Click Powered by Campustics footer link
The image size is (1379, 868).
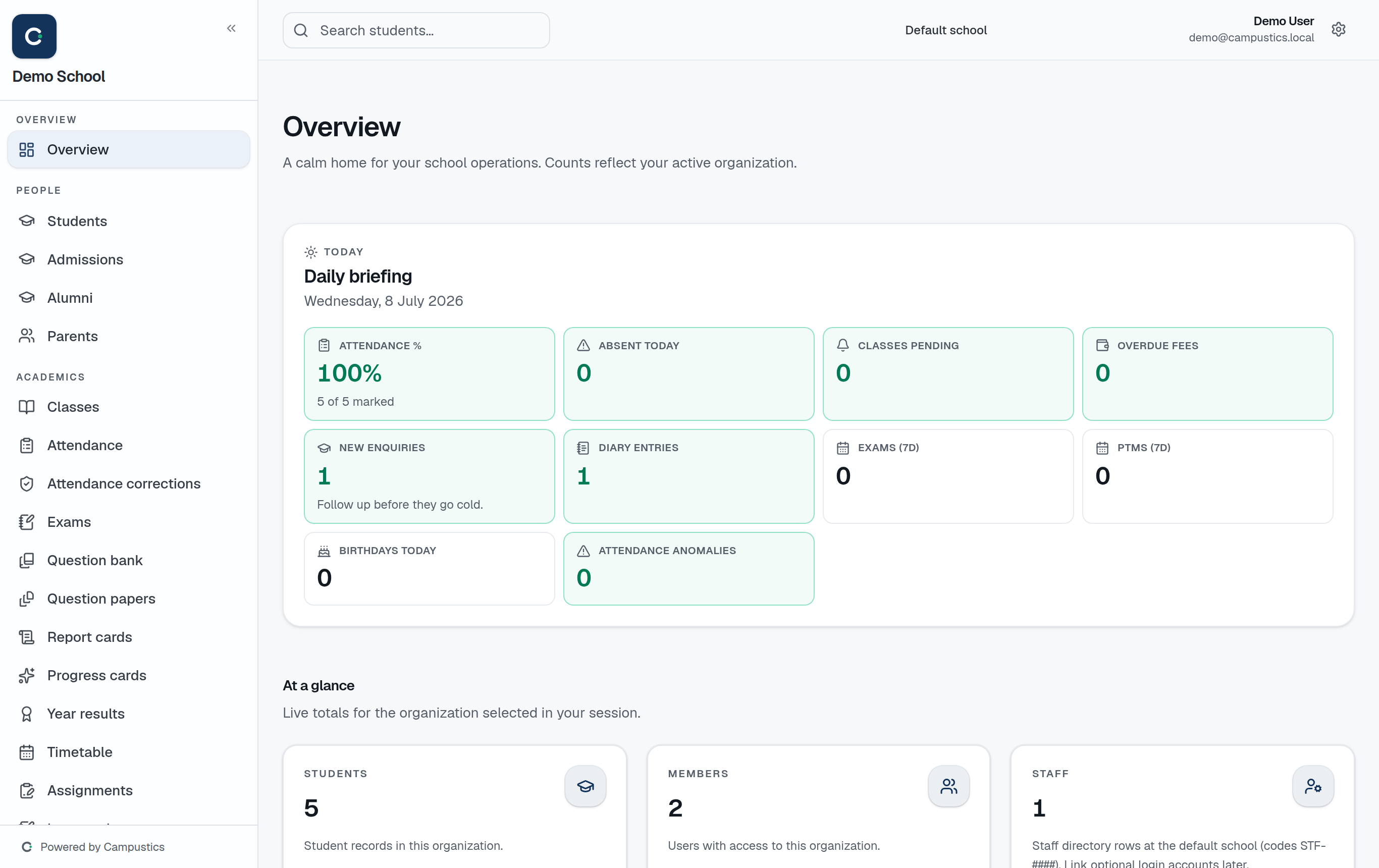(93, 847)
